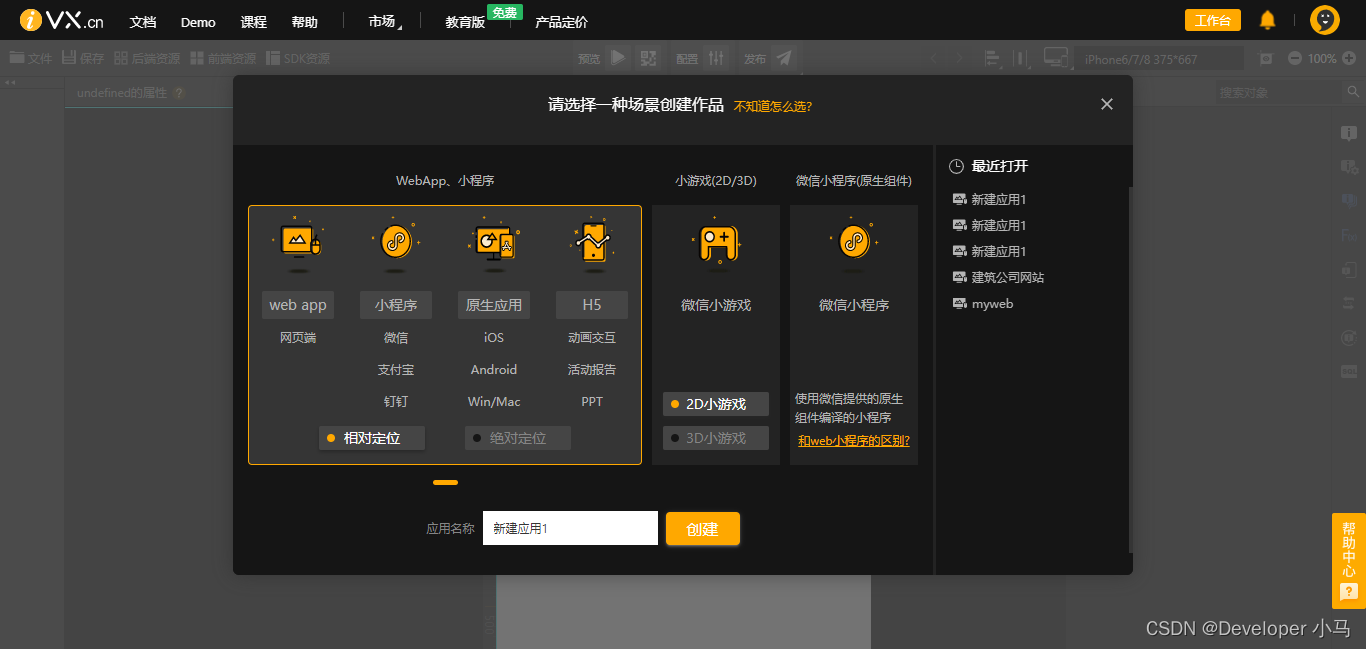Open the 配置 settings sliders icon
Image resolution: width=1366 pixels, height=649 pixels.
pyautogui.click(x=716, y=58)
